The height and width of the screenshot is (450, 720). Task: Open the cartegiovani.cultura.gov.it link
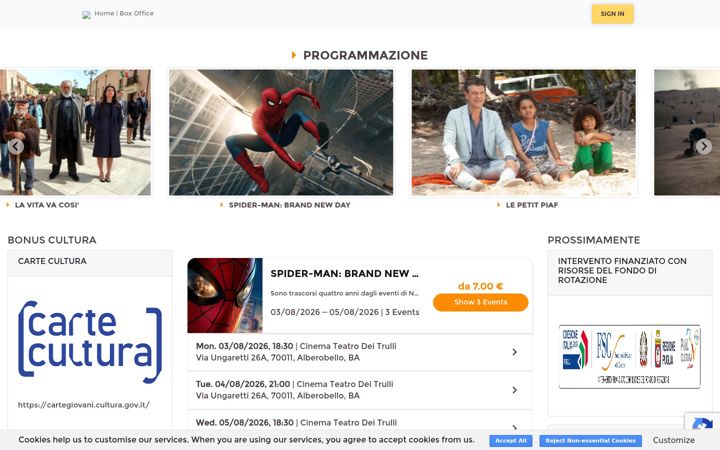click(x=84, y=405)
